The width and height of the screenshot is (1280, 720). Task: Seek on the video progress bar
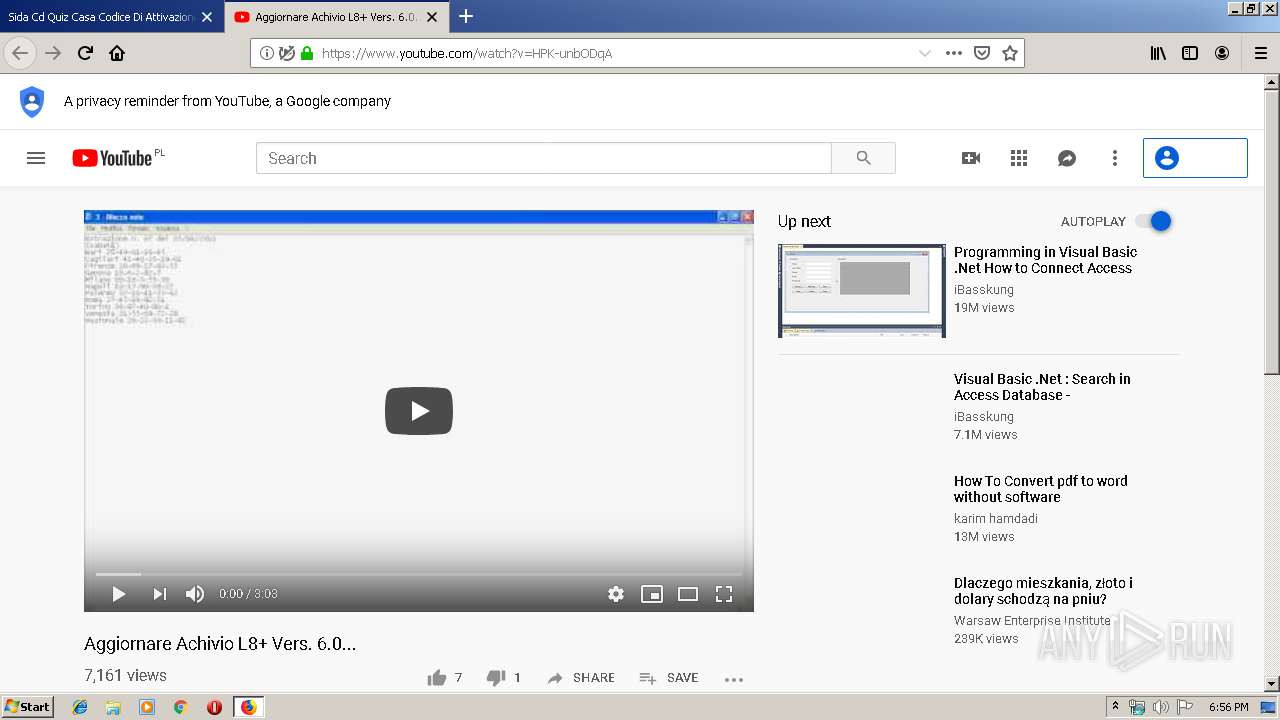tap(419, 574)
